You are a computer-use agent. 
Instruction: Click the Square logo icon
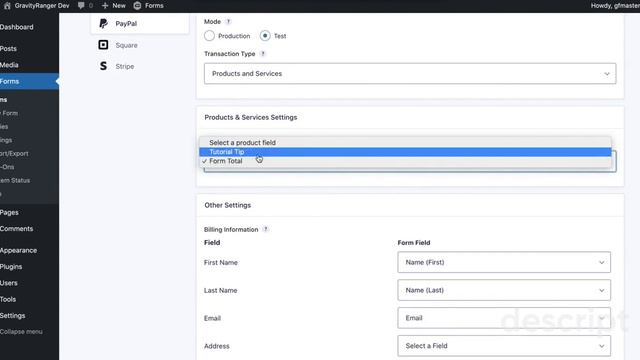103,45
